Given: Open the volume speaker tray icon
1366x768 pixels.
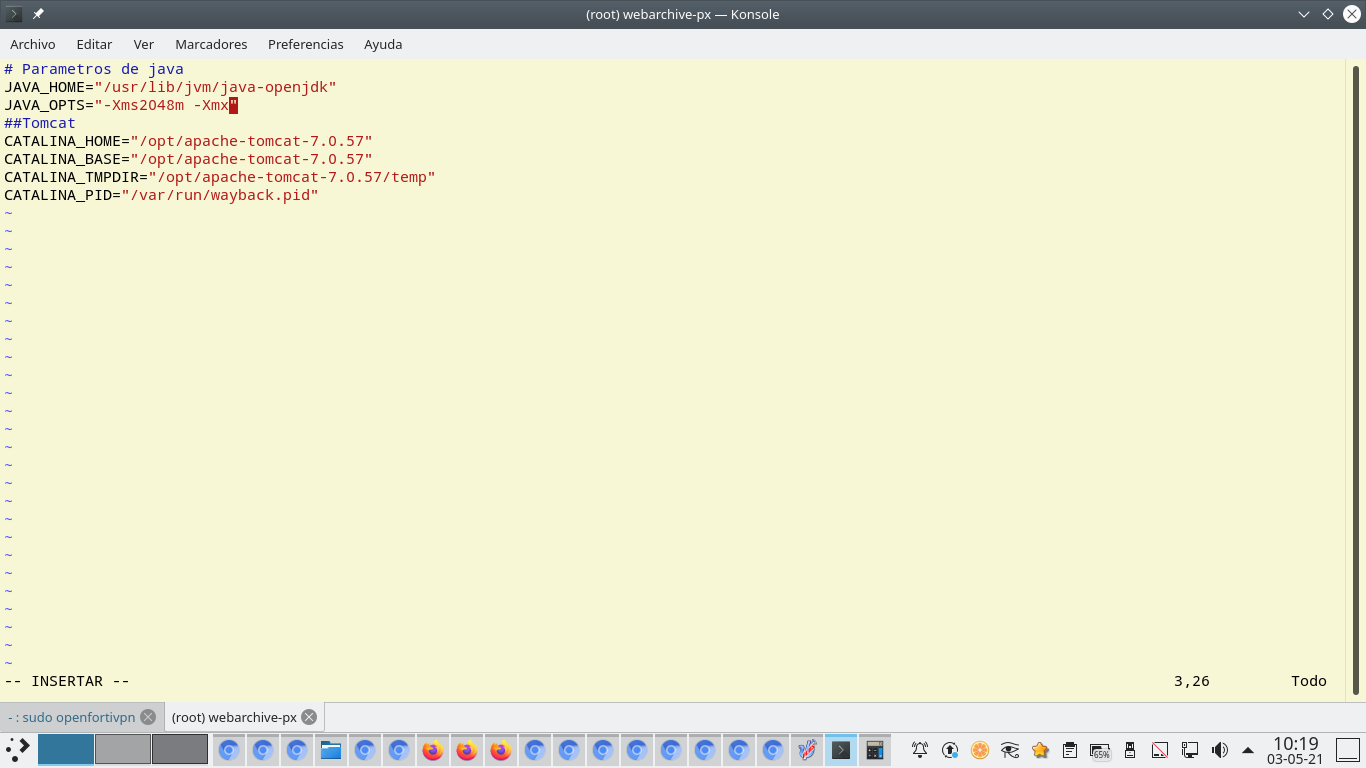Looking at the screenshot, I should (x=1220, y=750).
